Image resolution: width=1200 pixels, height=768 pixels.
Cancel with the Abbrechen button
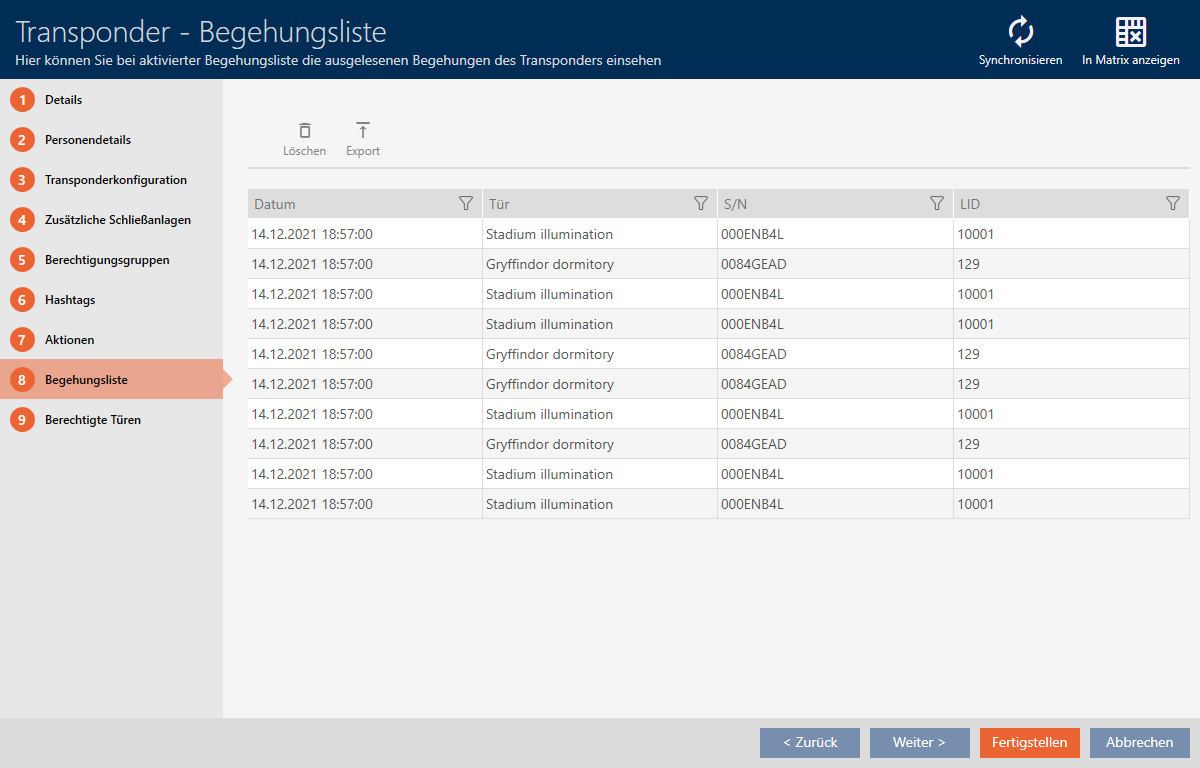(x=1139, y=743)
